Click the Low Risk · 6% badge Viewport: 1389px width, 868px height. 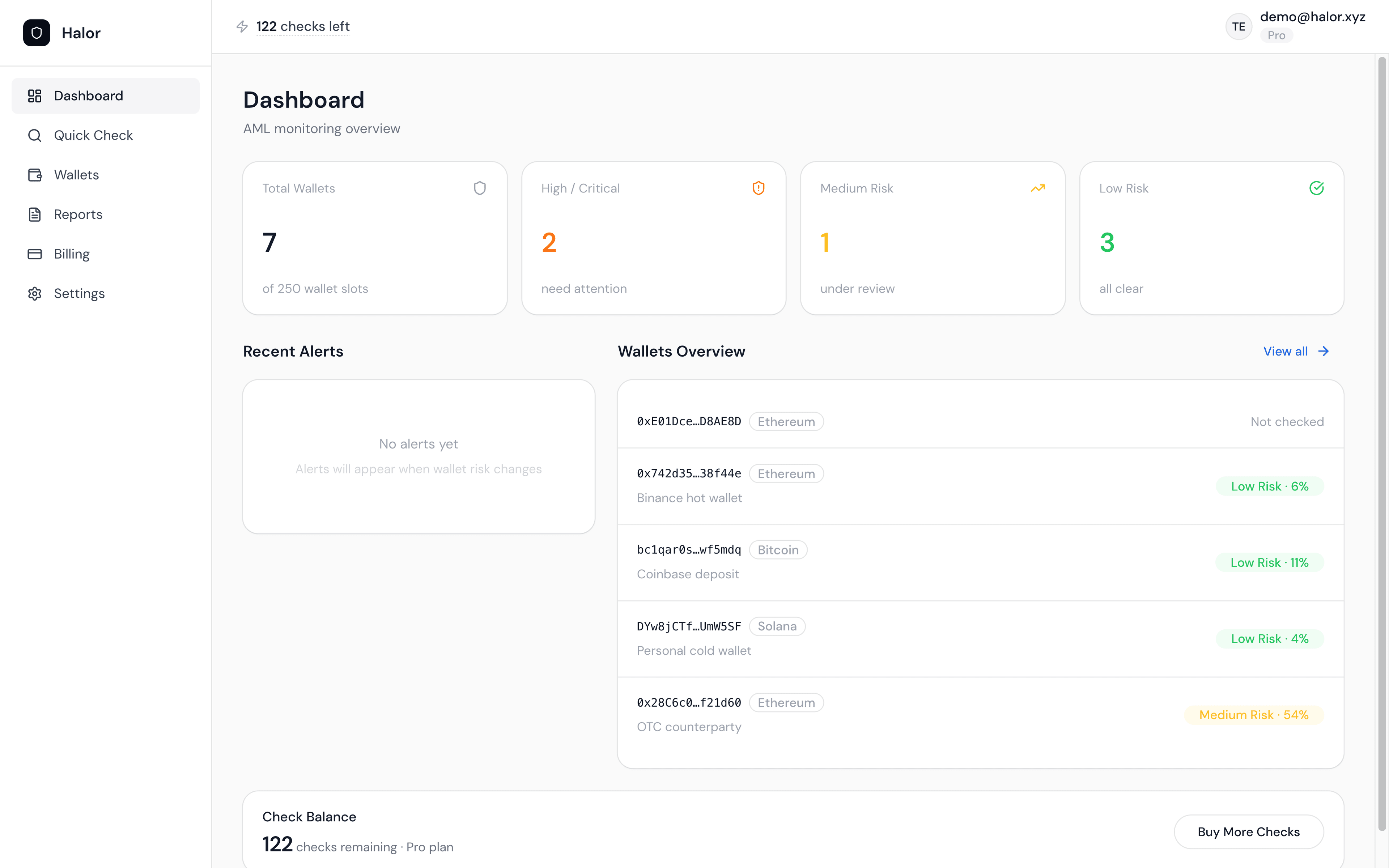tap(1270, 486)
